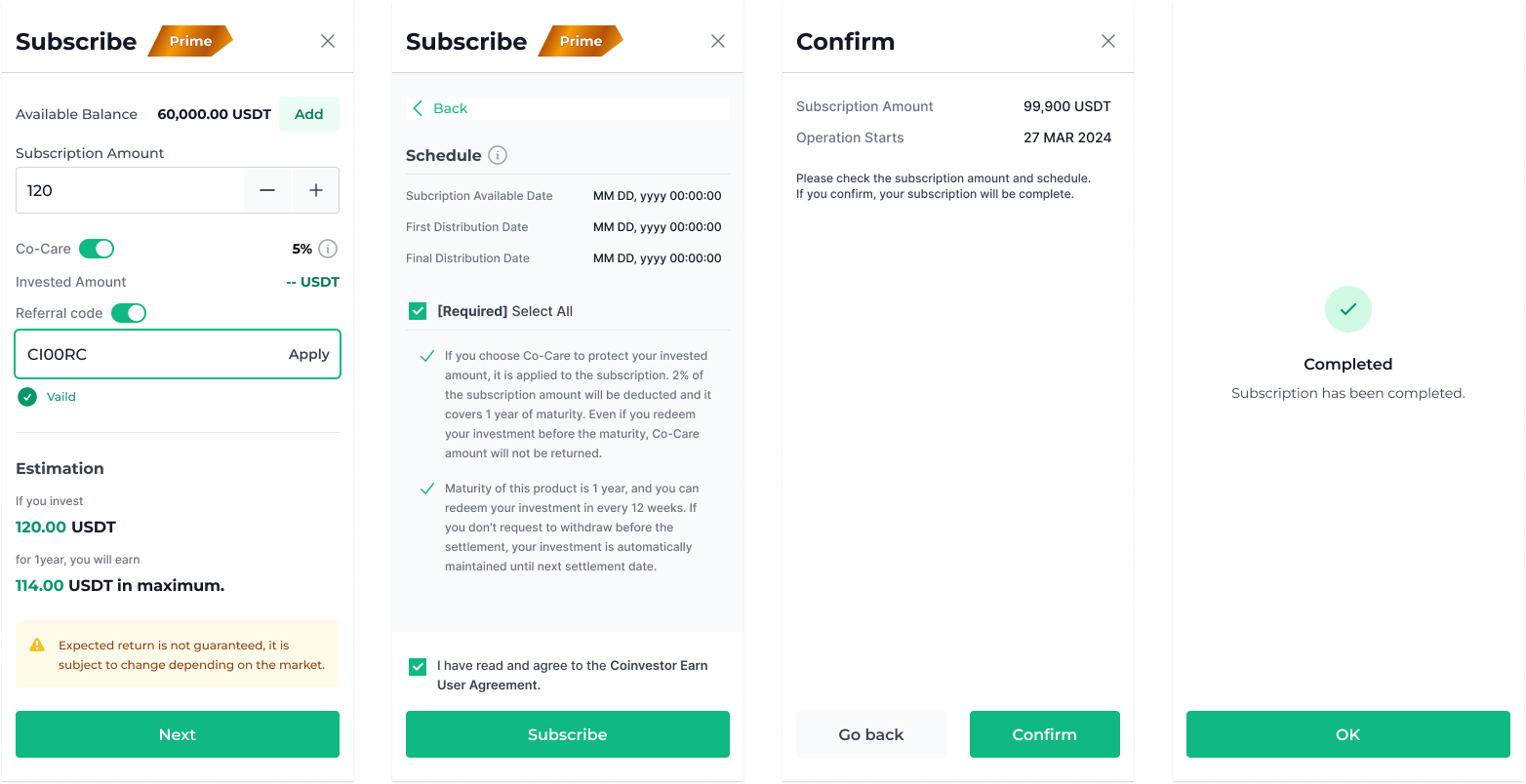The width and height of the screenshot is (1526, 784).
Task: Toggle the Co-Care switch
Action: click(x=97, y=249)
